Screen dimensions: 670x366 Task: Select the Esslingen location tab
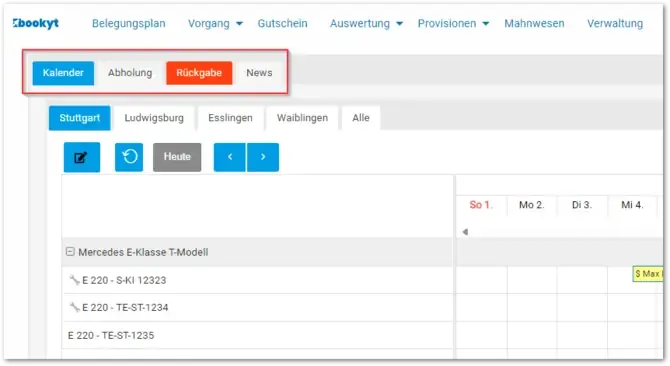click(230, 118)
